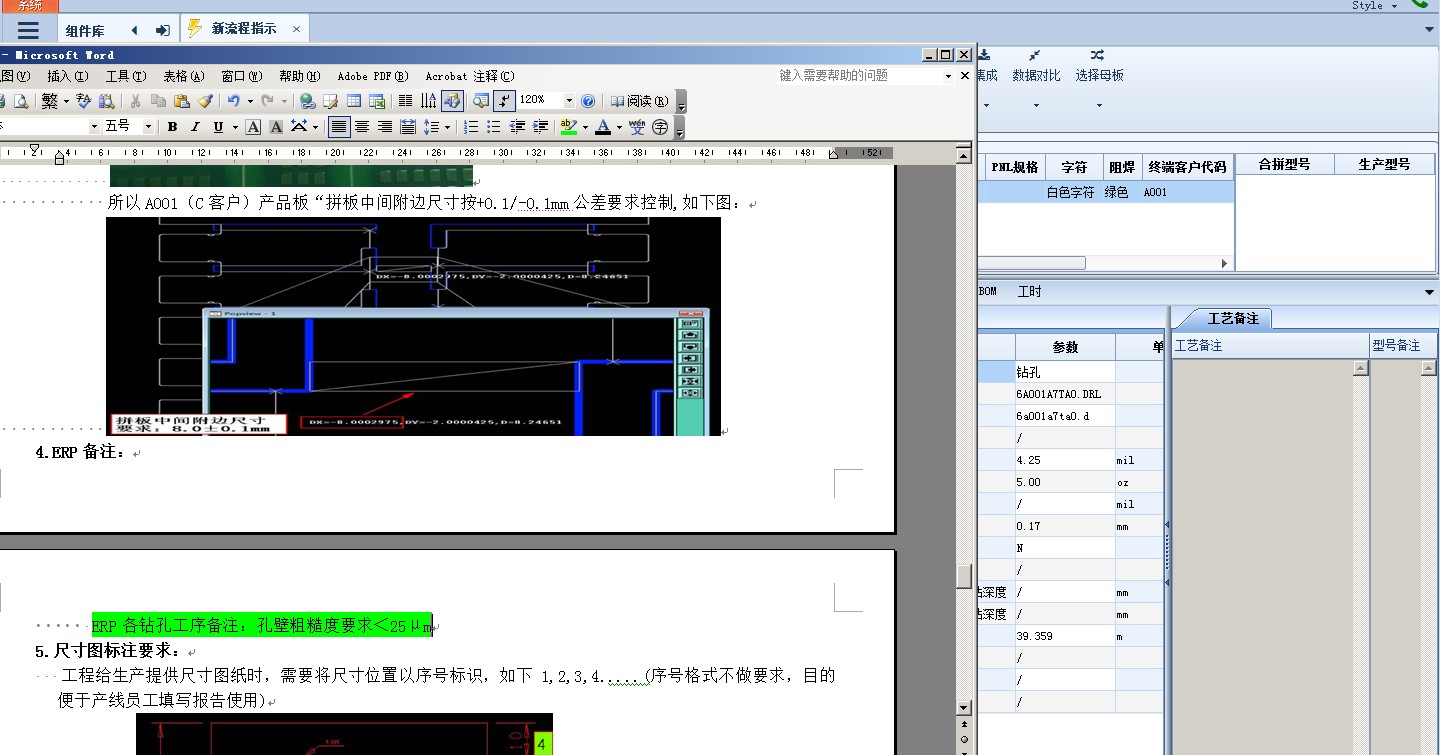The image size is (1440, 755).
Task: Click the 数据对比 compare arrows icon
Action: [1035, 55]
